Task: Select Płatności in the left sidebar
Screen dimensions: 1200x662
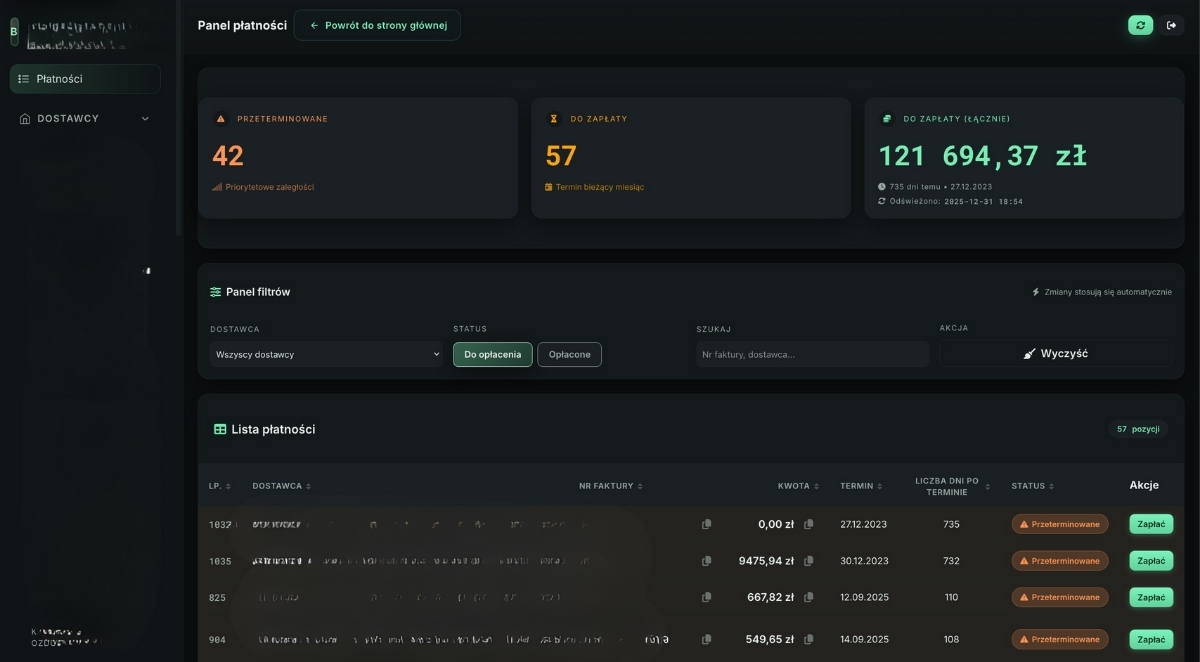Action: coord(85,78)
